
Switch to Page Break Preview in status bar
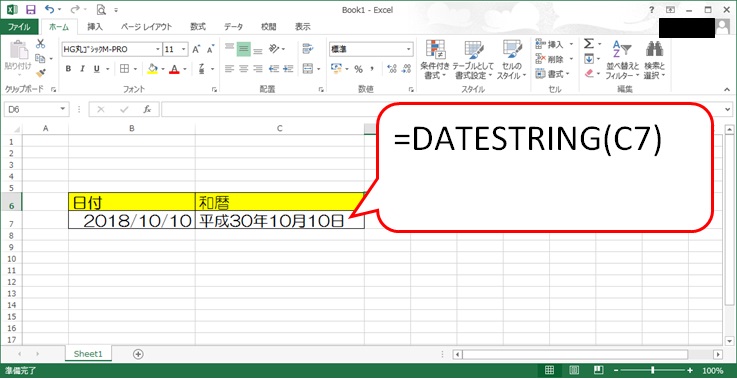coord(598,370)
